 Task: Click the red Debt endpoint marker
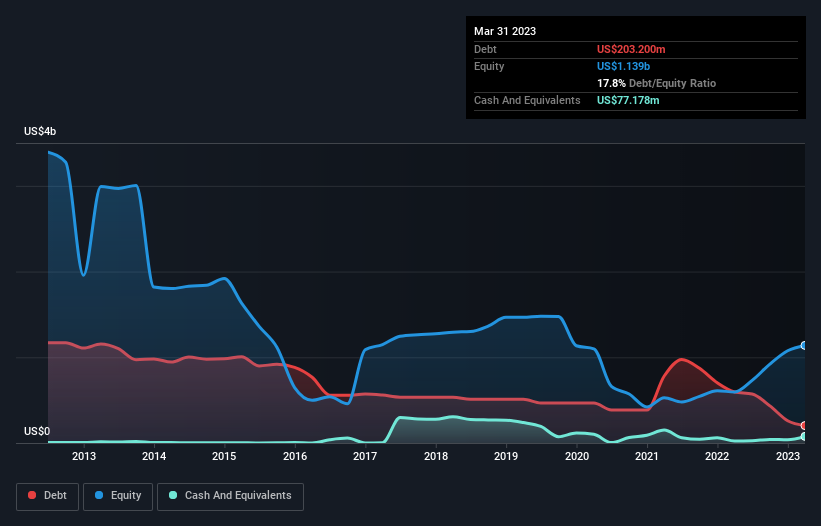(804, 426)
